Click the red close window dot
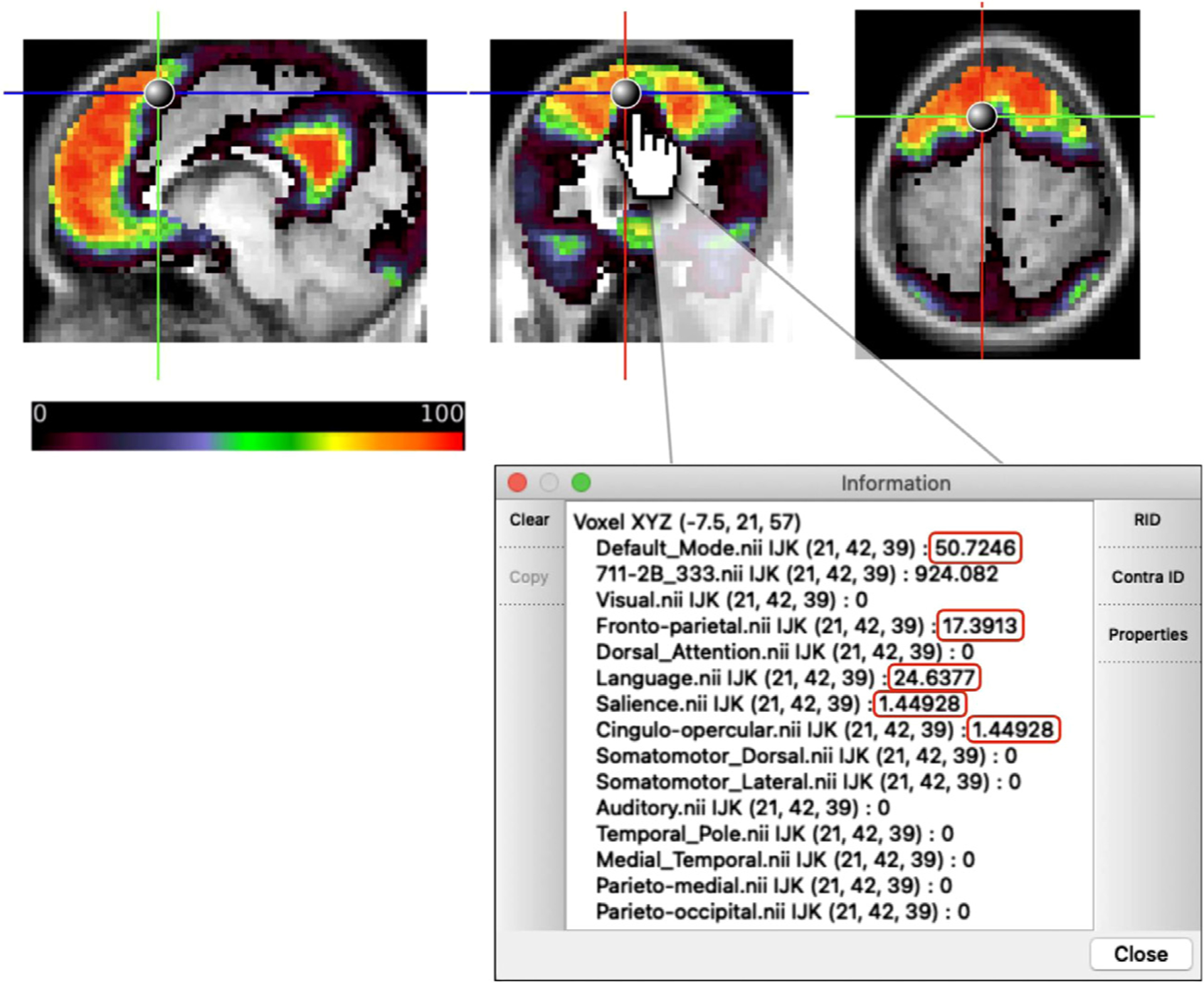This screenshot has width=1204, height=983. coord(517,482)
